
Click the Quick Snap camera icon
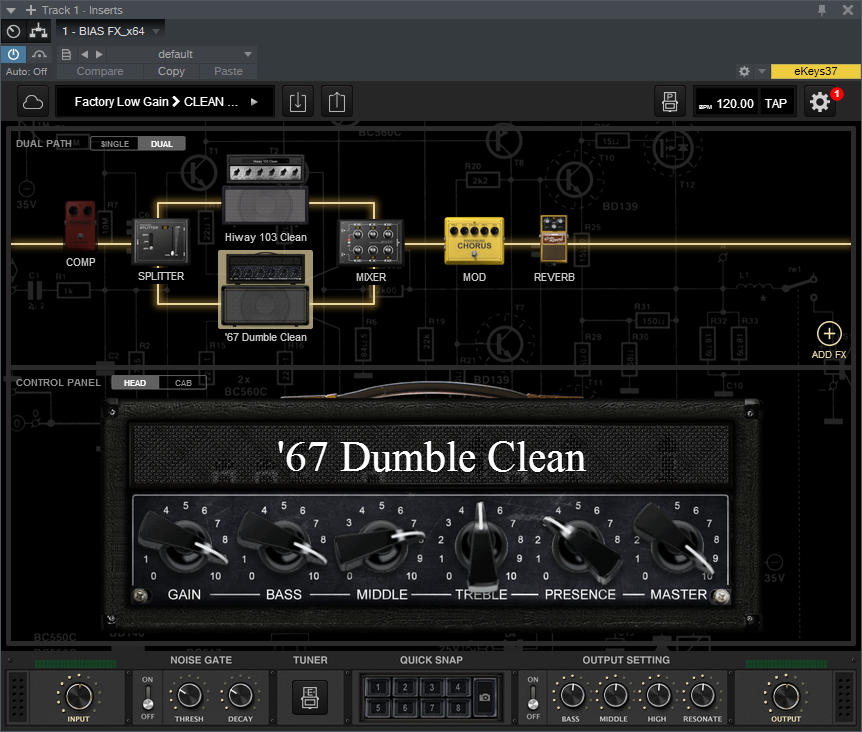[x=484, y=697]
